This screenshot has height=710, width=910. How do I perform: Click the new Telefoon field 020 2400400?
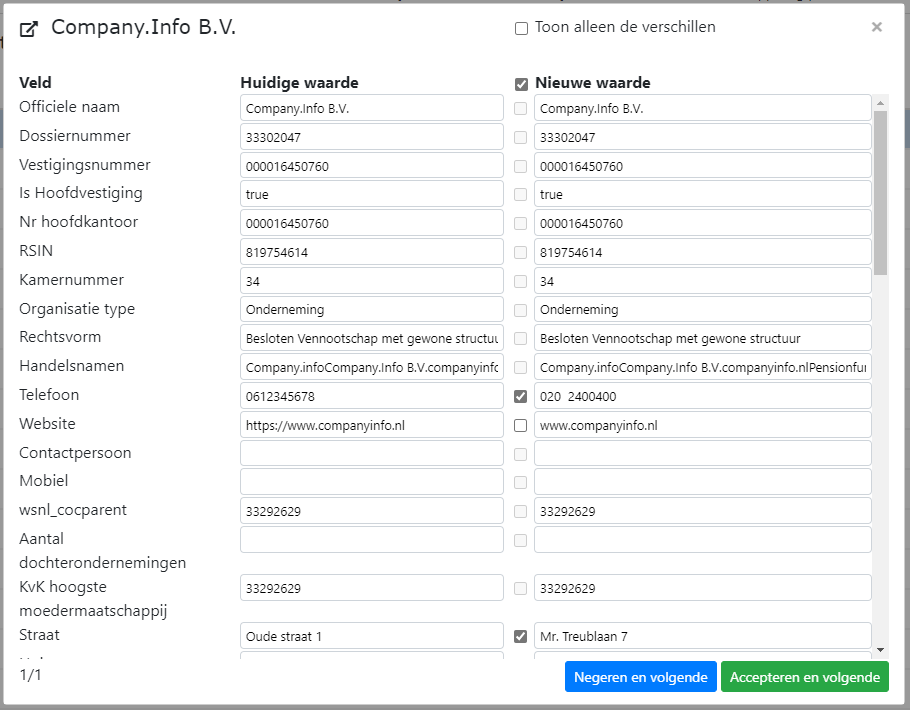click(702, 396)
